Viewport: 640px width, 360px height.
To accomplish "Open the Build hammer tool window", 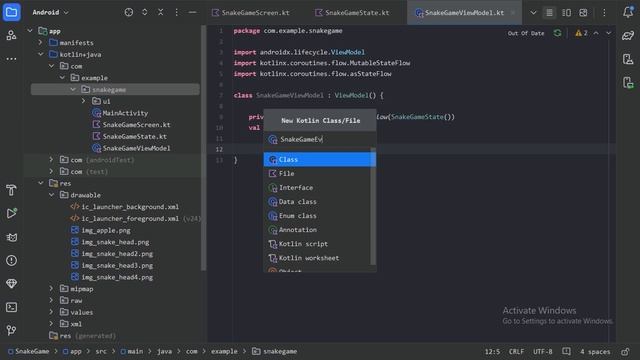I will click(x=11, y=190).
